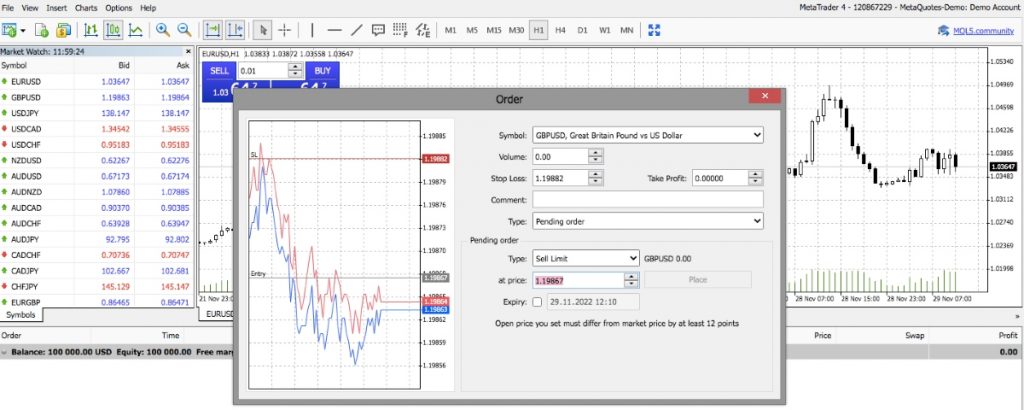This screenshot has width=1024, height=410.
Task: Open the Charts menu
Action: (86, 8)
